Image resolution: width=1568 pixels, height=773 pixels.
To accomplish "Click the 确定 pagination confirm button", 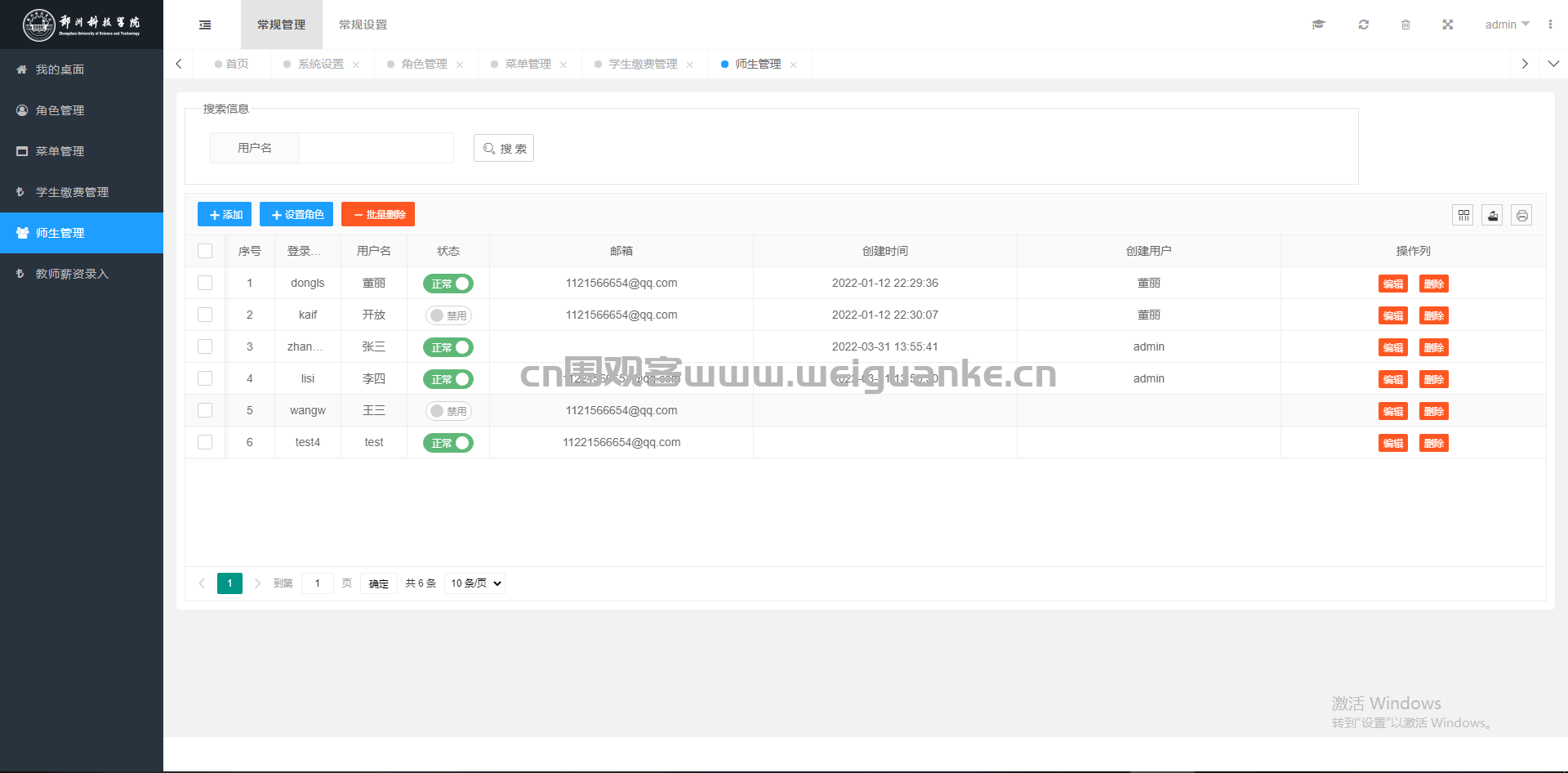I will pos(379,583).
